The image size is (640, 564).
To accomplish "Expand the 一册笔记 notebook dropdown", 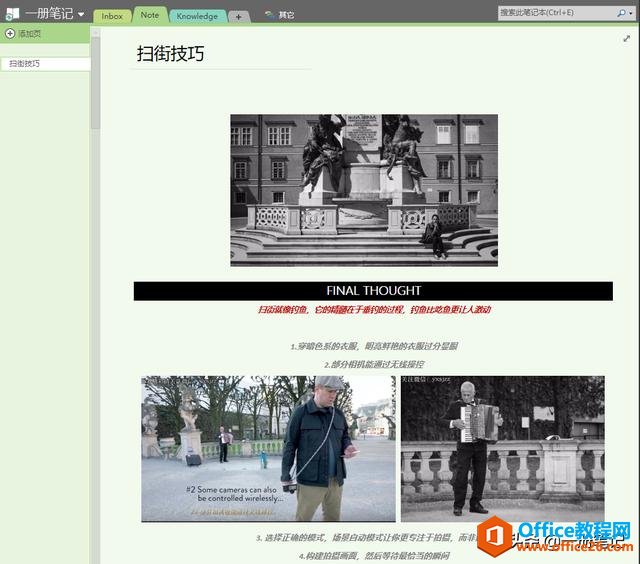I will [81, 14].
